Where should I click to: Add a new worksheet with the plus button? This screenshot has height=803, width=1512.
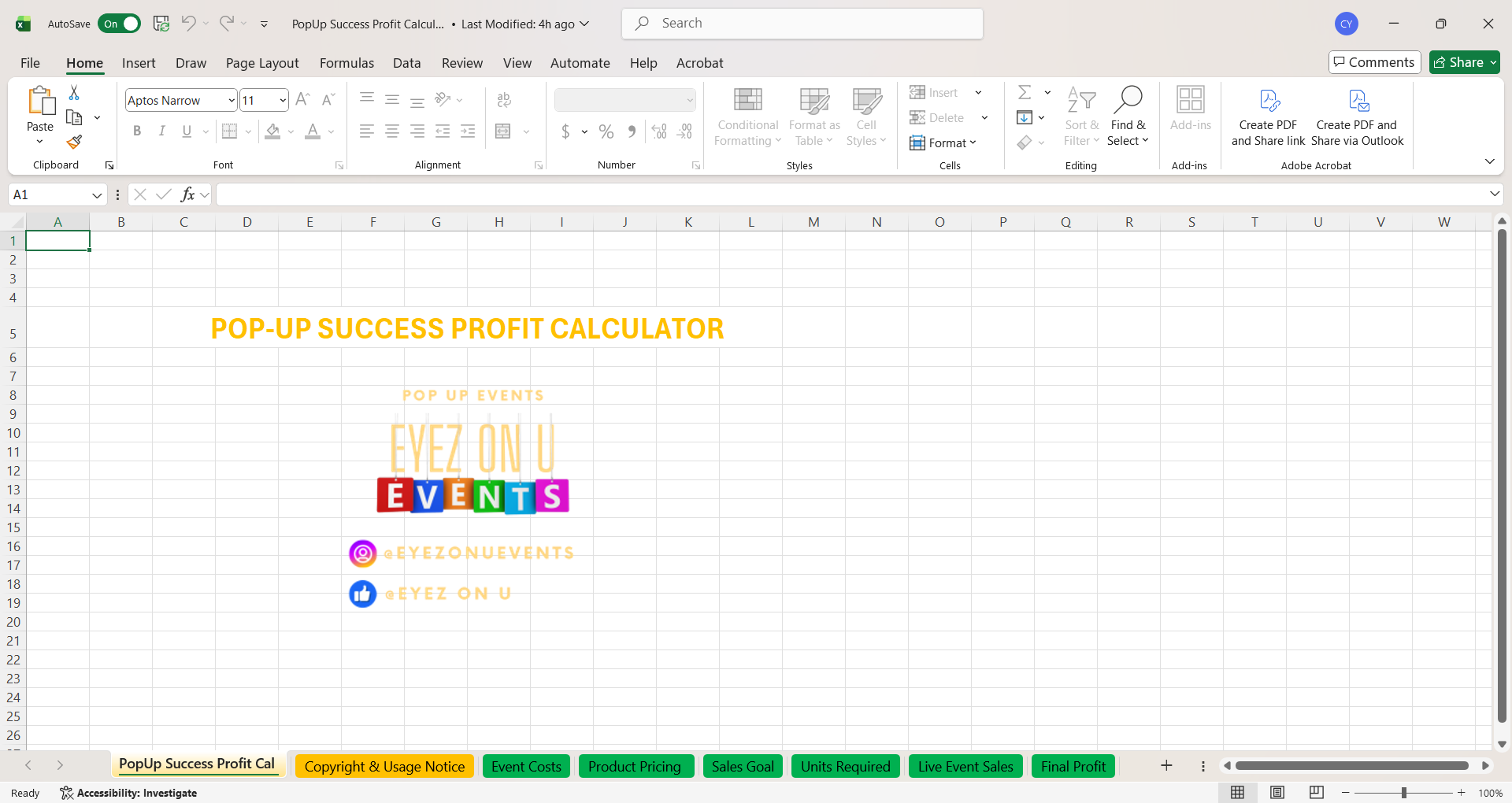(1166, 765)
